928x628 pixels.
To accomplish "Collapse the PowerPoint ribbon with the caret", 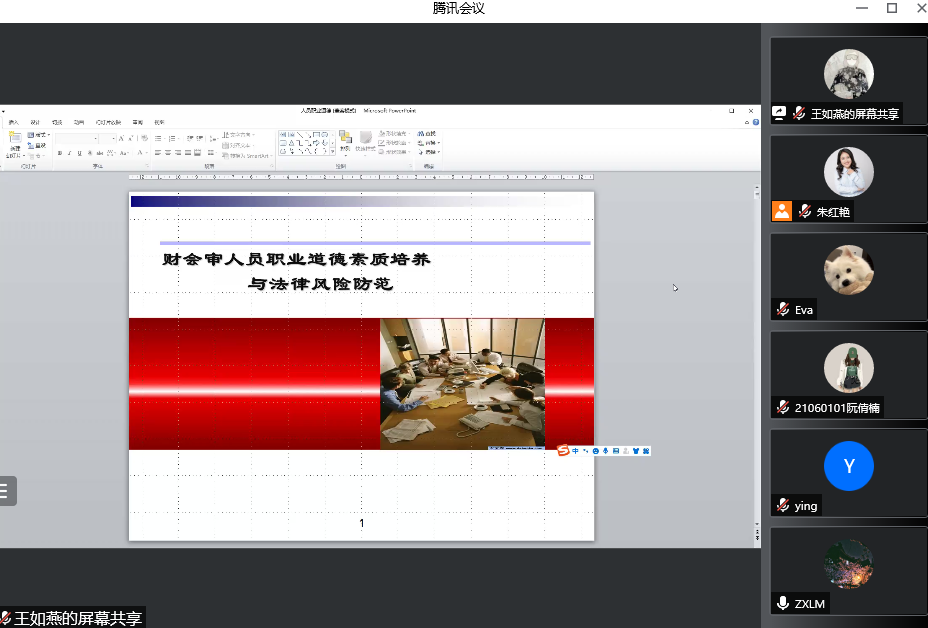I will point(748,122).
